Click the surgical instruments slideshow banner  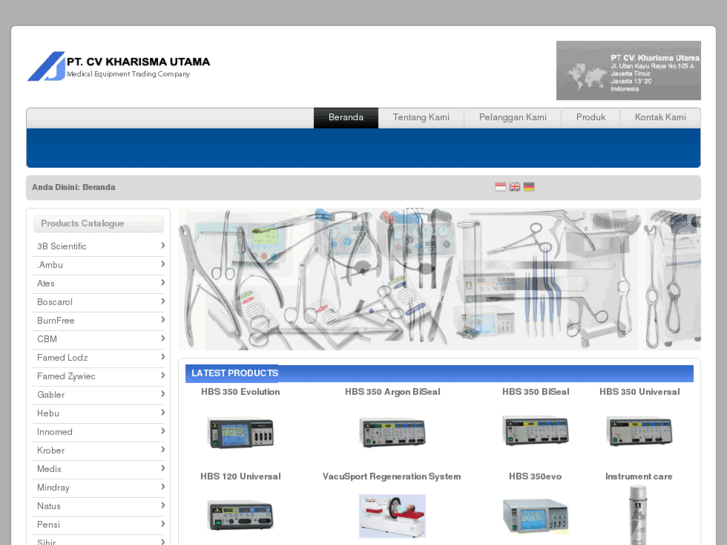440,279
